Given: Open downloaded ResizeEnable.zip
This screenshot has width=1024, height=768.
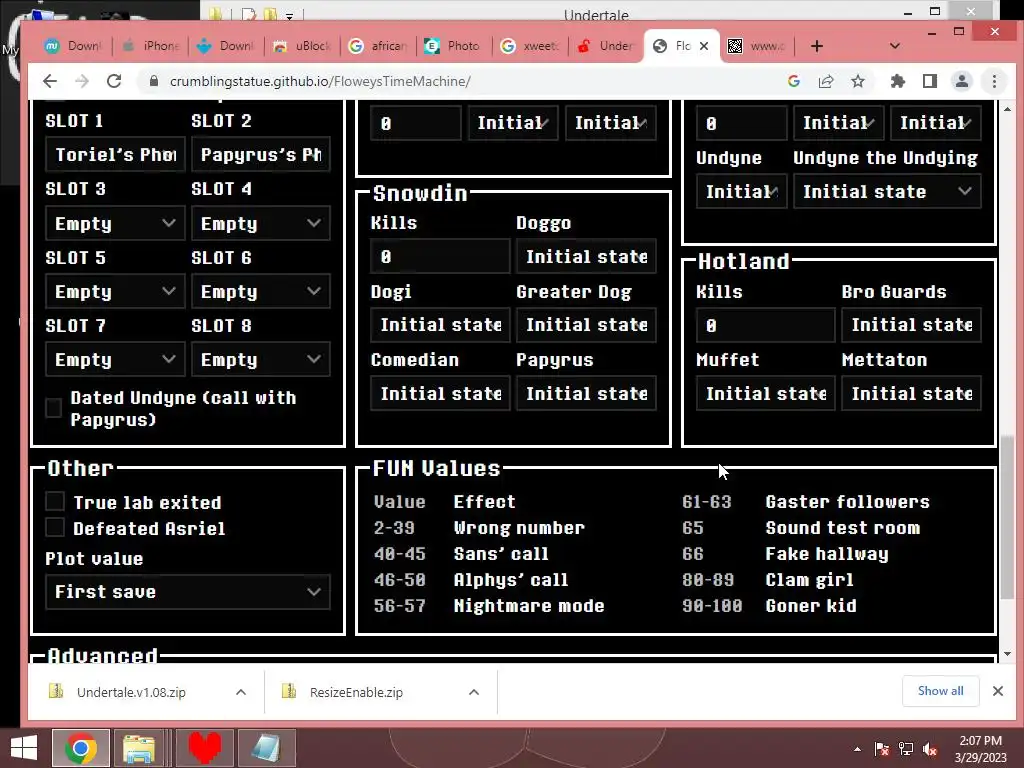Looking at the screenshot, I should [x=356, y=692].
